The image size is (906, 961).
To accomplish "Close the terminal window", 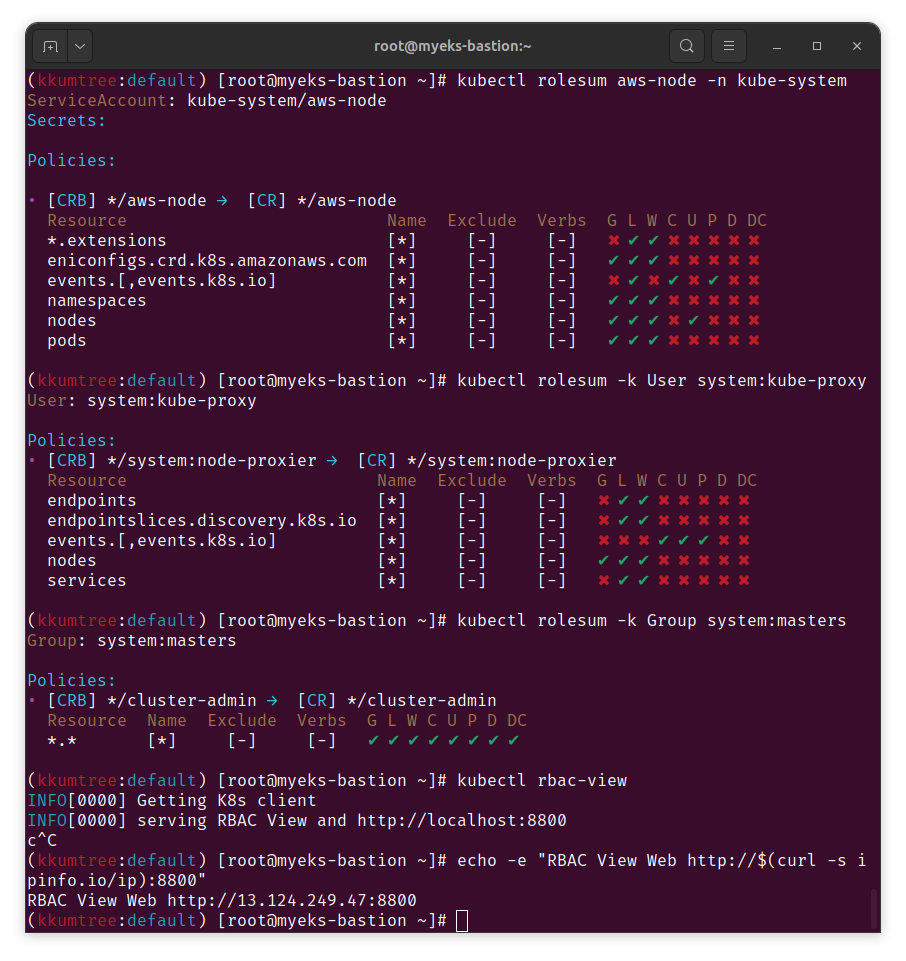I will [857, 47].
